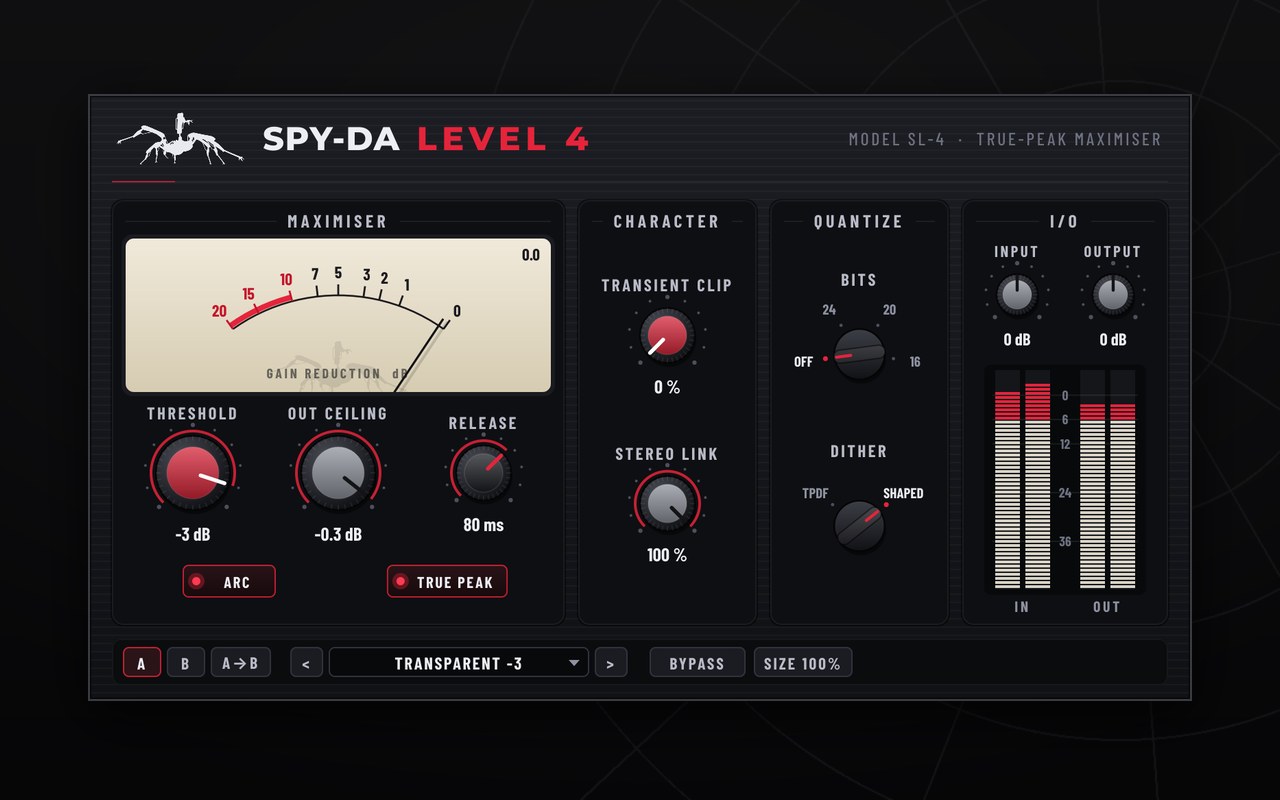The image size is (1280, 800).
Task: Click the Size 100% button
Action: coord(803,663)
